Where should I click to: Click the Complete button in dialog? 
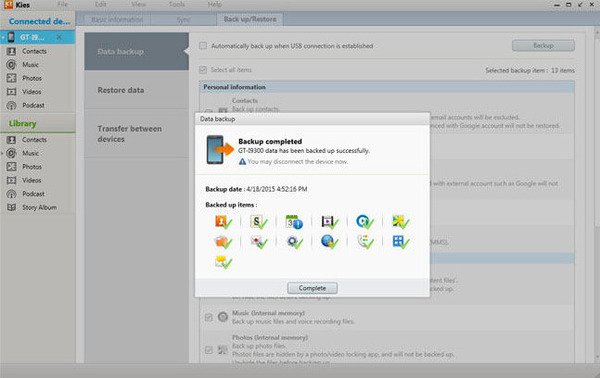[x=312, y=288]
